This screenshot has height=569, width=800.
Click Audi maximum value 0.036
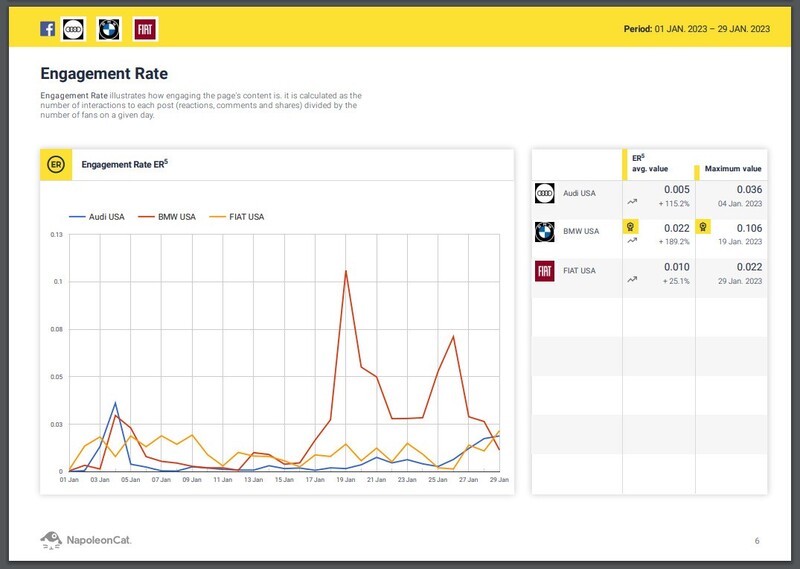coord(749,189)
